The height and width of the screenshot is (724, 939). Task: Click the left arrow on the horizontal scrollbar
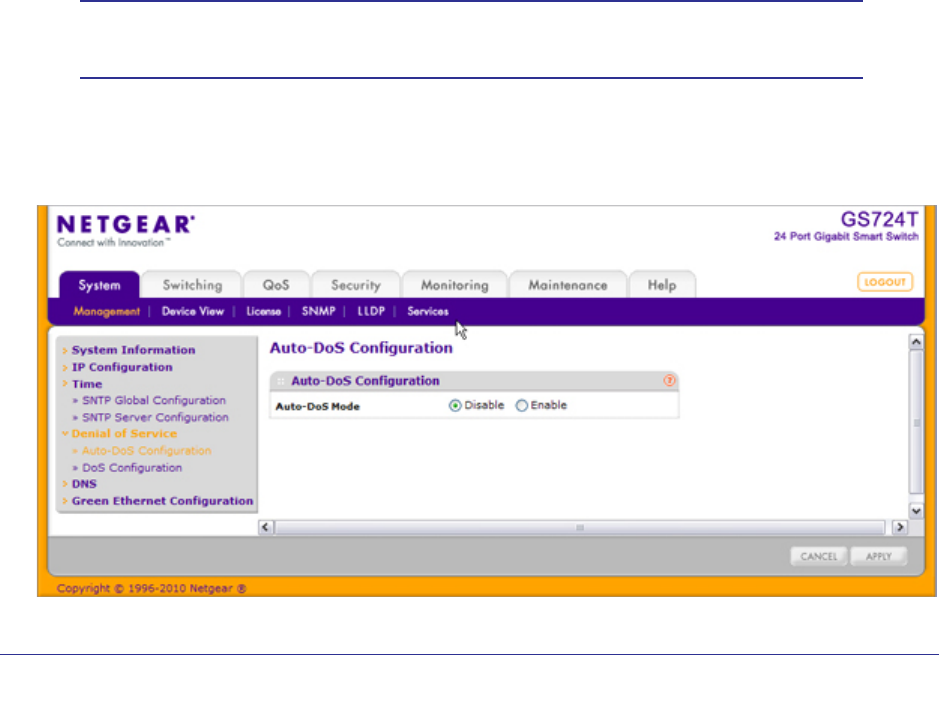point(266,527)
